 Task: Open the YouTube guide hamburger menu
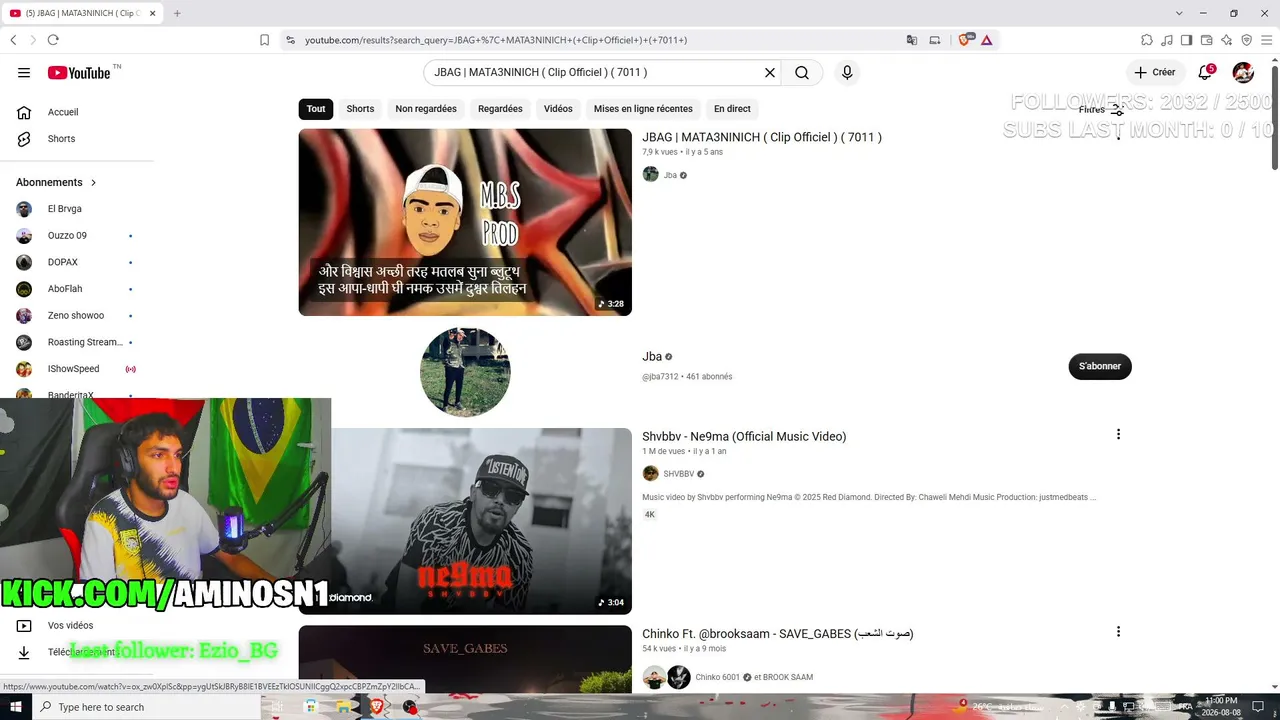coord(24,73)
